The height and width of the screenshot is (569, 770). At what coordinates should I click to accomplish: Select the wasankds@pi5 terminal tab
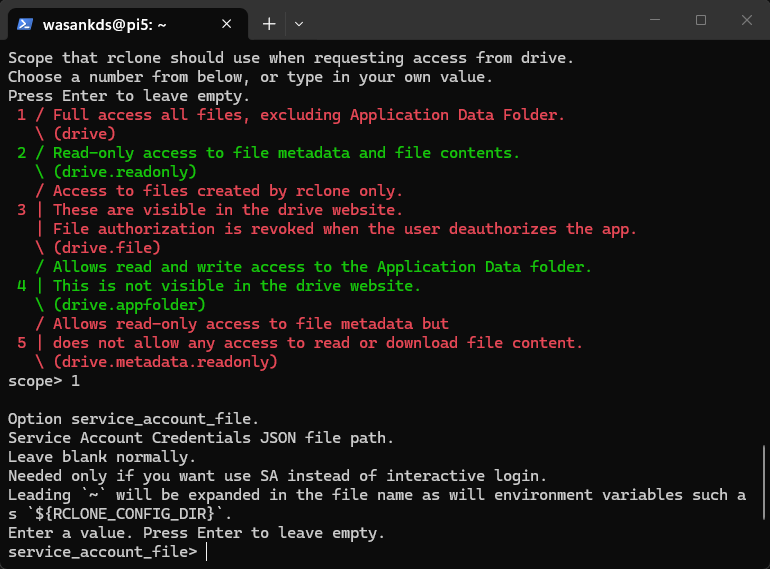(128, 24)
